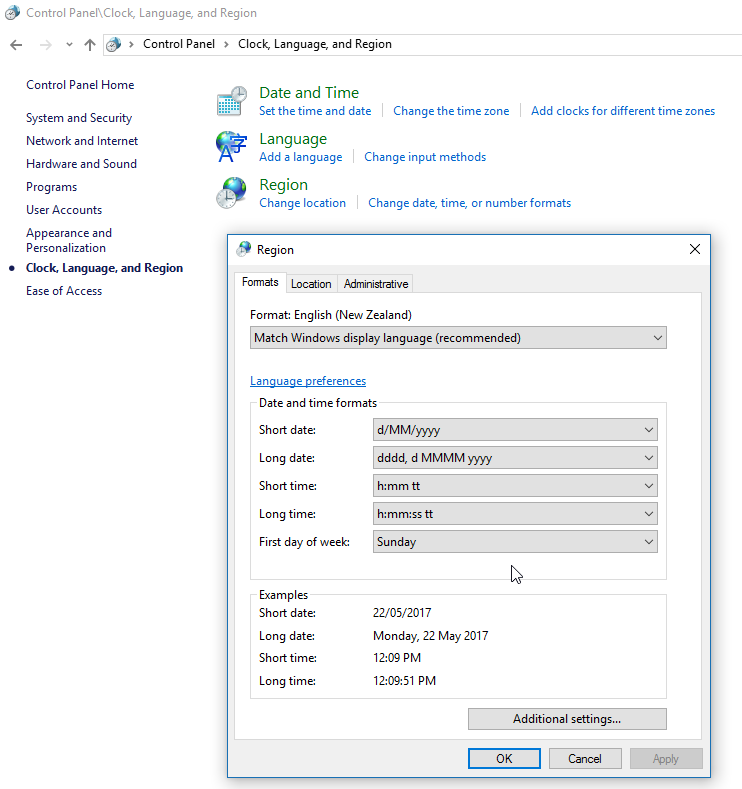This screenshot has height=789, width=742.
Task: Click the Cancel button
Action: click(x=585, y=759)
